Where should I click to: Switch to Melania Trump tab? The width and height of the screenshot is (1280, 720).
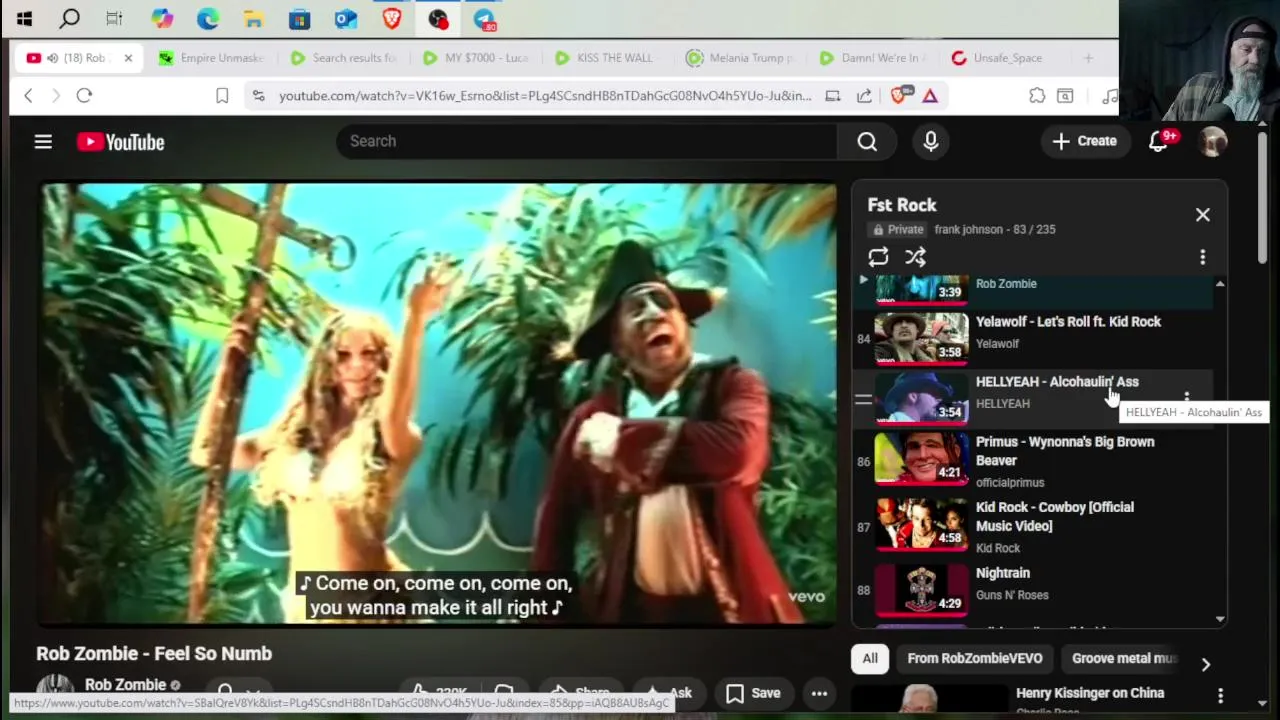click(739, 58)
